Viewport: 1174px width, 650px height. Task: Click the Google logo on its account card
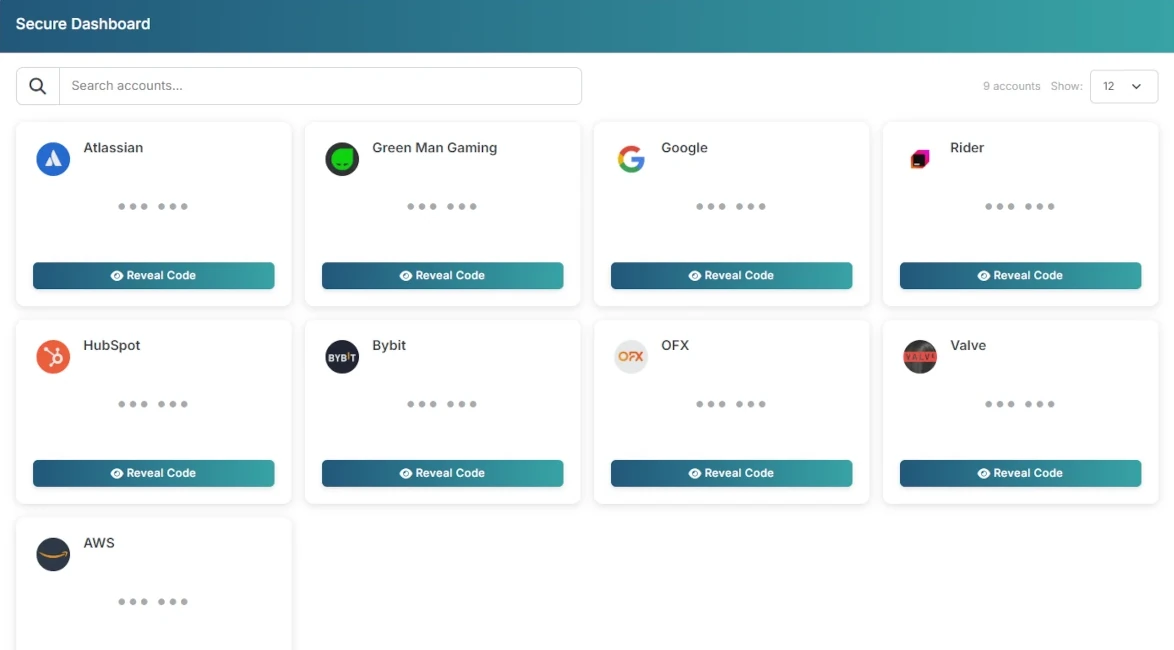point(631,158)
